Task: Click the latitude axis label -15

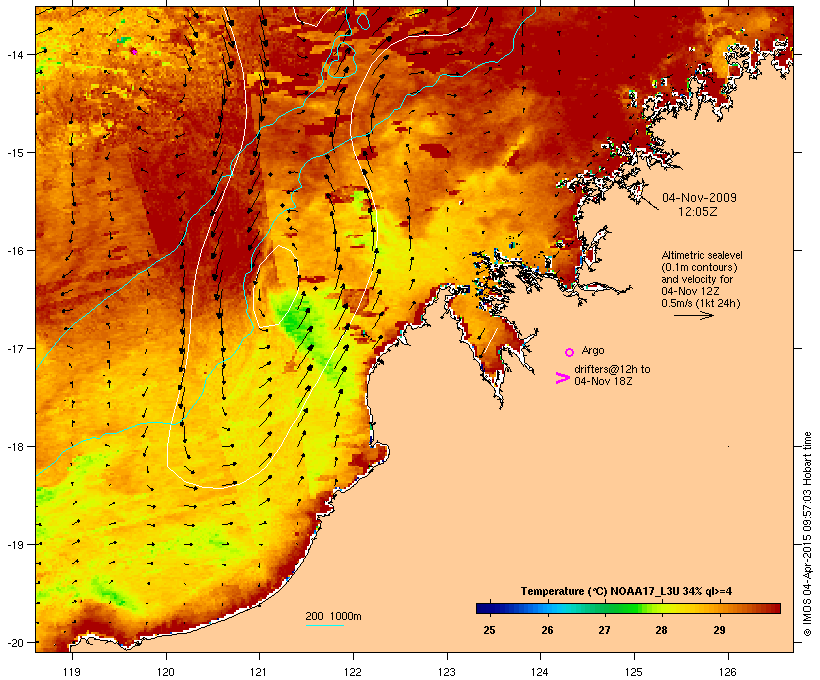Action: pos(15,153)
